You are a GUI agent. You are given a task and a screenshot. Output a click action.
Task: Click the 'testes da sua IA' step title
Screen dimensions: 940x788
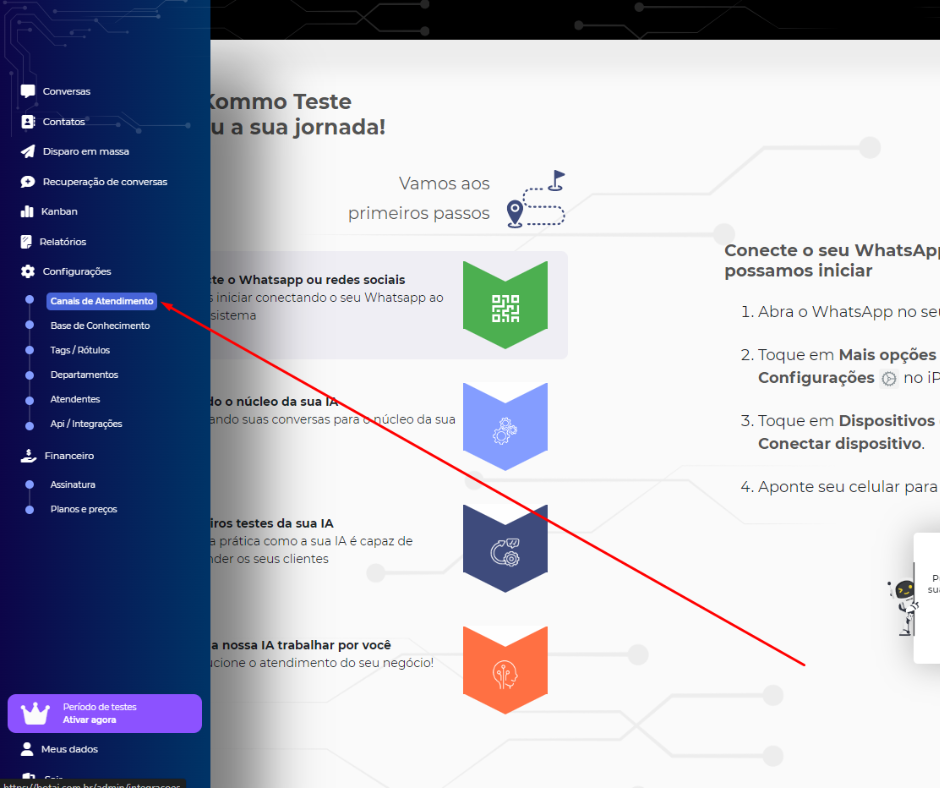point(272,524)
